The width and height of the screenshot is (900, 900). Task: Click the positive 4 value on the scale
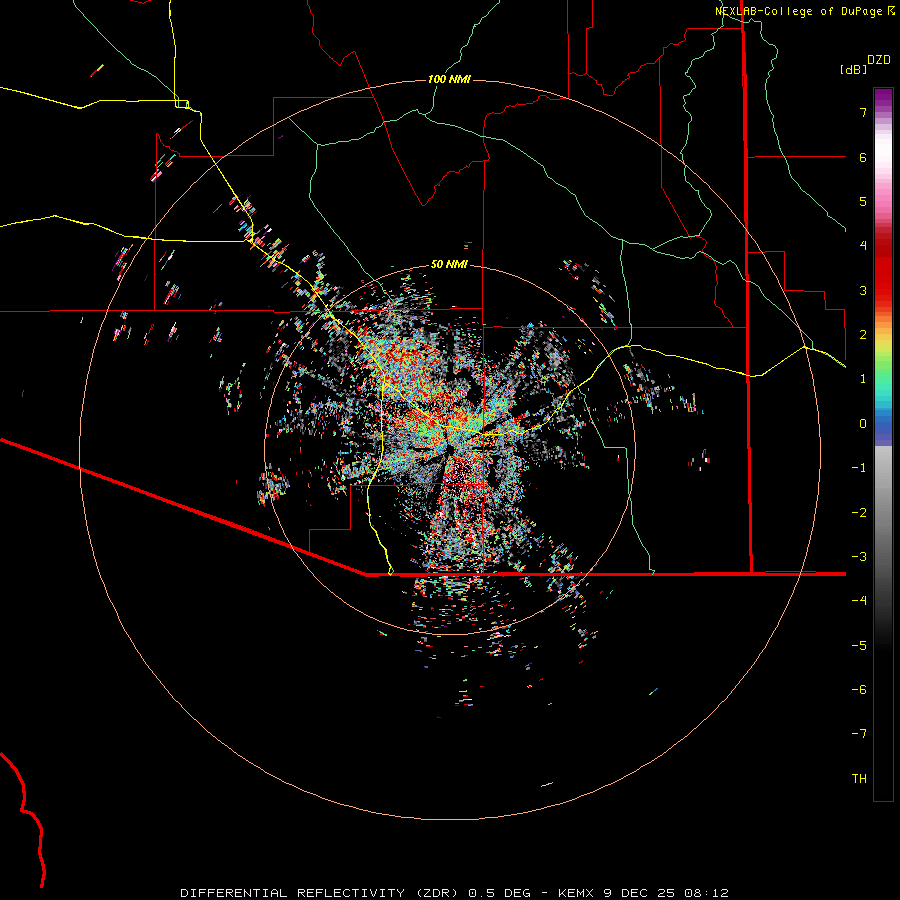click(863, 246)
